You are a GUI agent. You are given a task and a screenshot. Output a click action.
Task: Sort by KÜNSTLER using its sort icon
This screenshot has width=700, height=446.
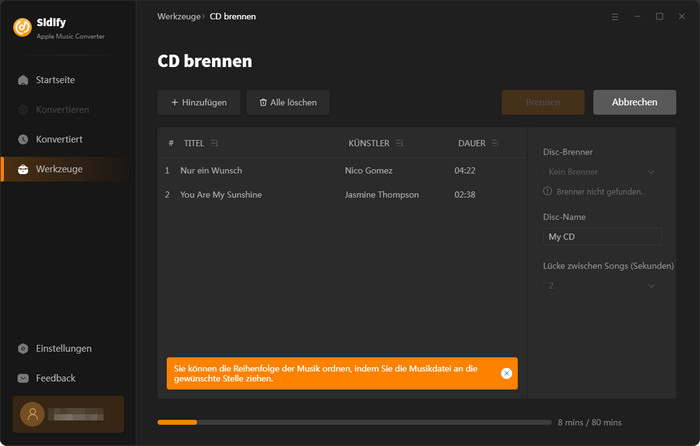click(400, 143)
